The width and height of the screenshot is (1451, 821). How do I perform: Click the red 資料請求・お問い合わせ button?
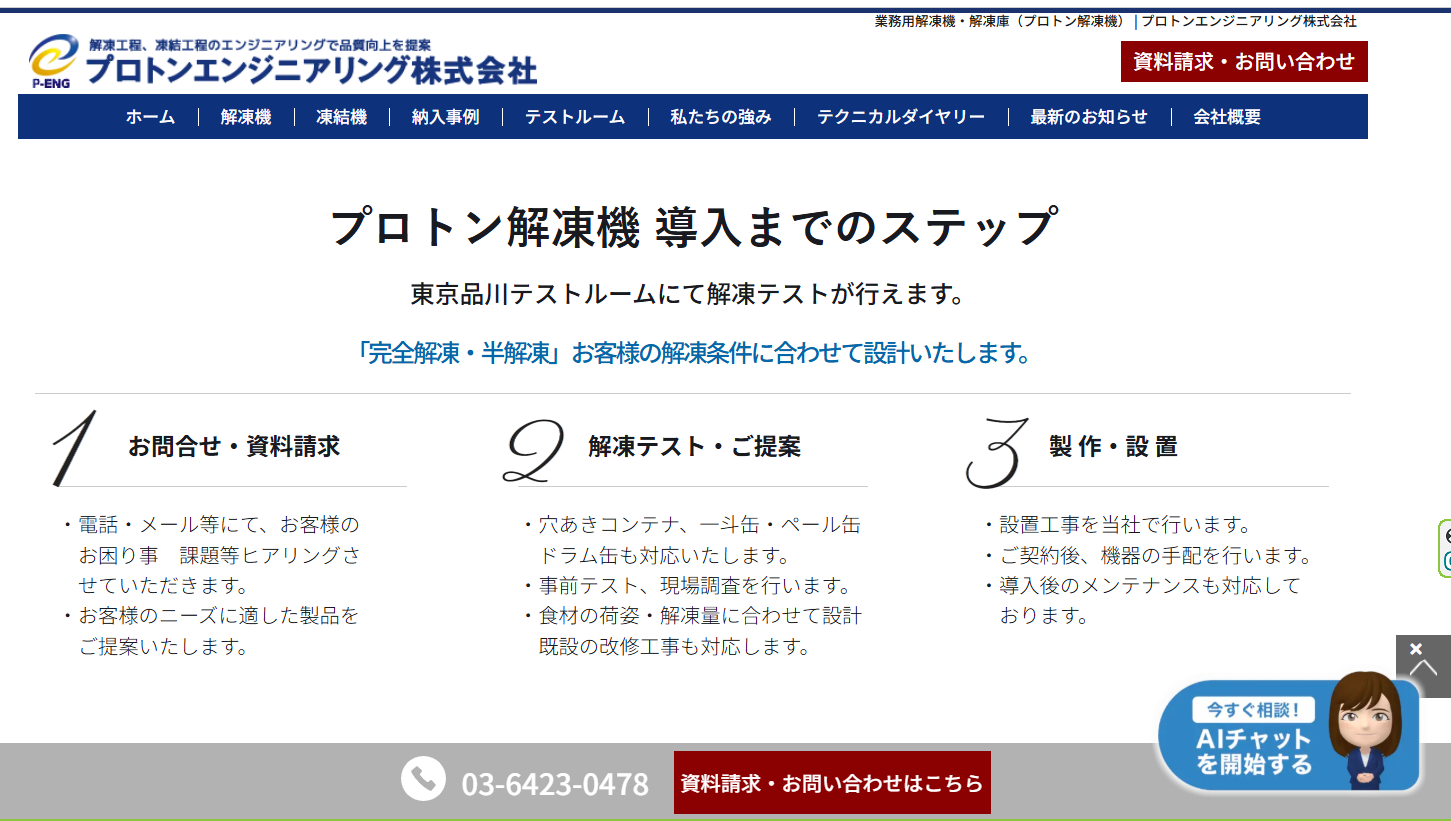tap(1246, 62)
